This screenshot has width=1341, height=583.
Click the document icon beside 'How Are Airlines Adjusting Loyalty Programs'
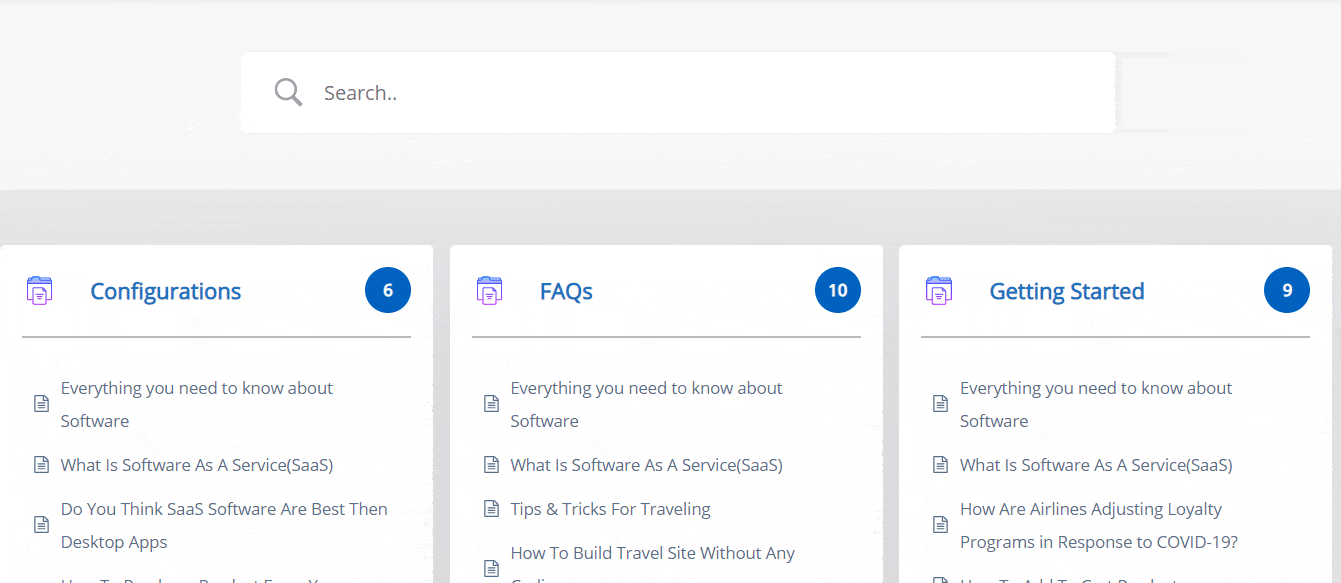click(939, 523)
